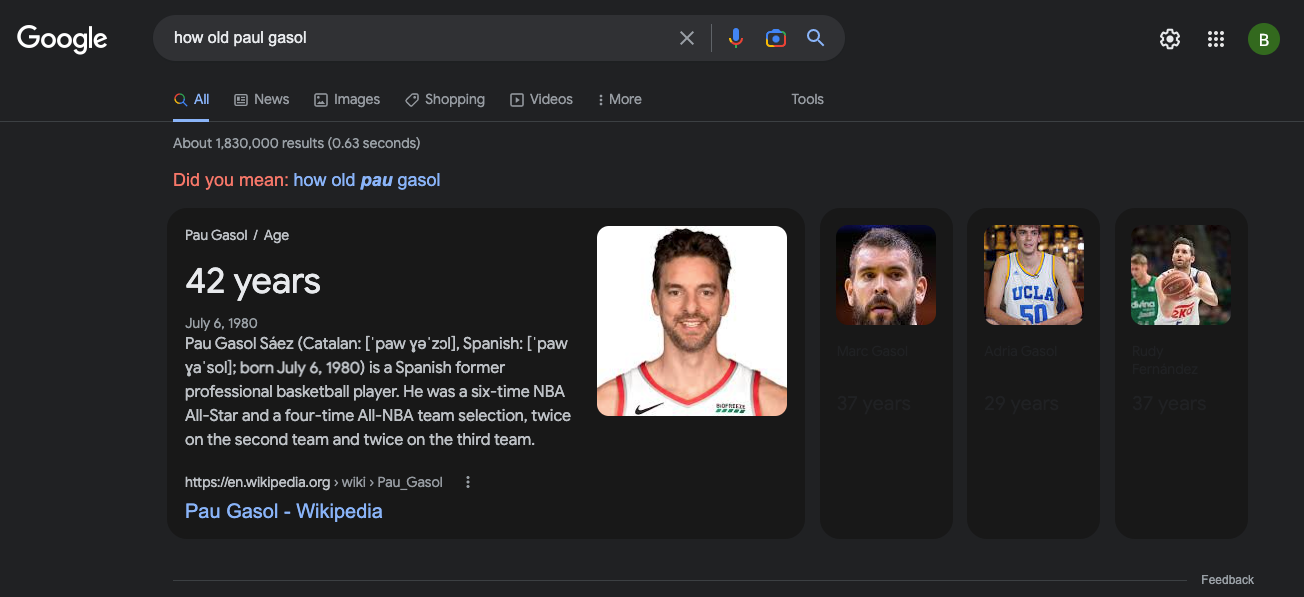Open Pau Gasol - Wikipedia link
The height and width of the screenshot is (597, 1304).
284,511
